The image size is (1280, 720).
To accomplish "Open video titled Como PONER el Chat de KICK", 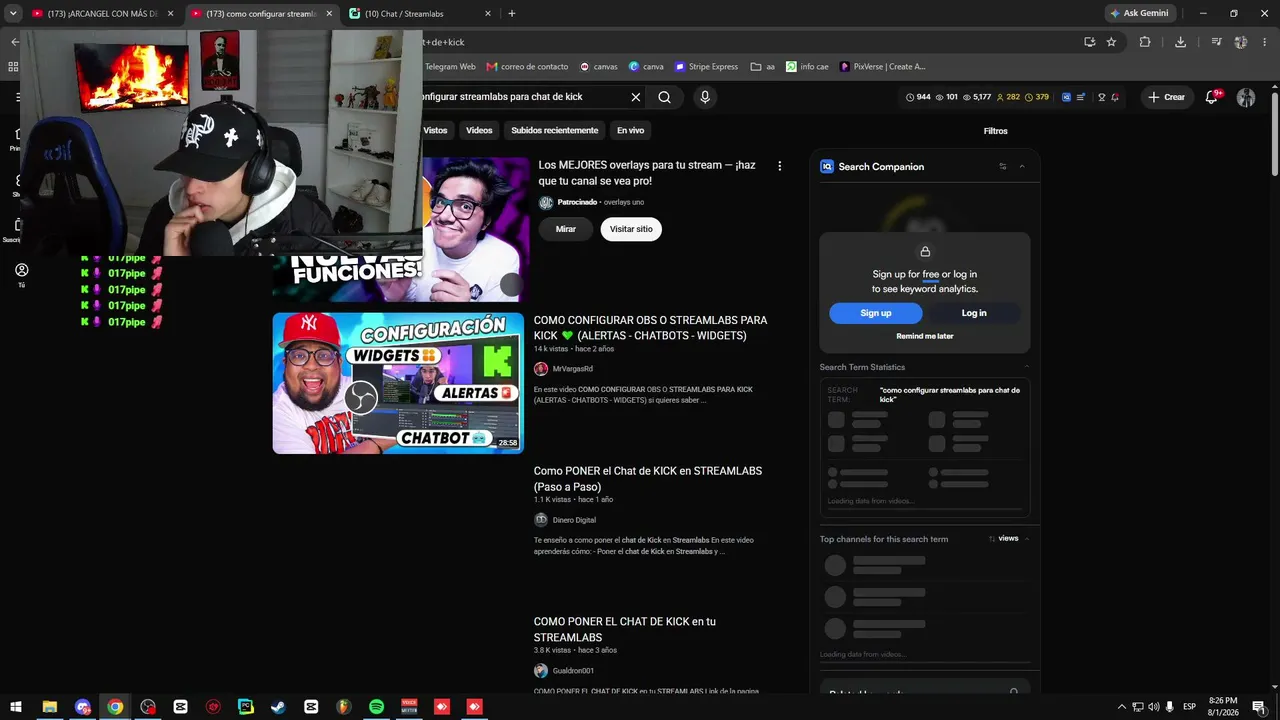I will click(648, 479).
